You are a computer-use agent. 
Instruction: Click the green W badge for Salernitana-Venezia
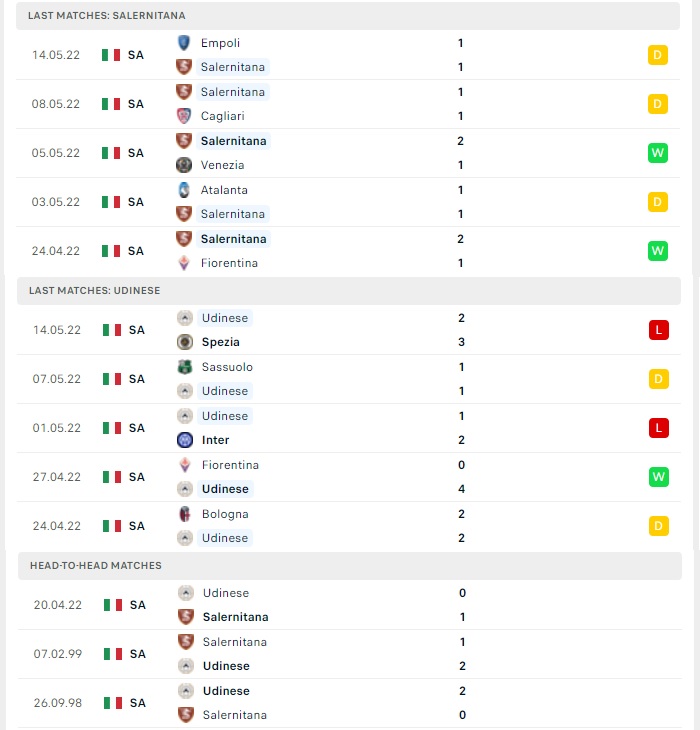(658, 153)
